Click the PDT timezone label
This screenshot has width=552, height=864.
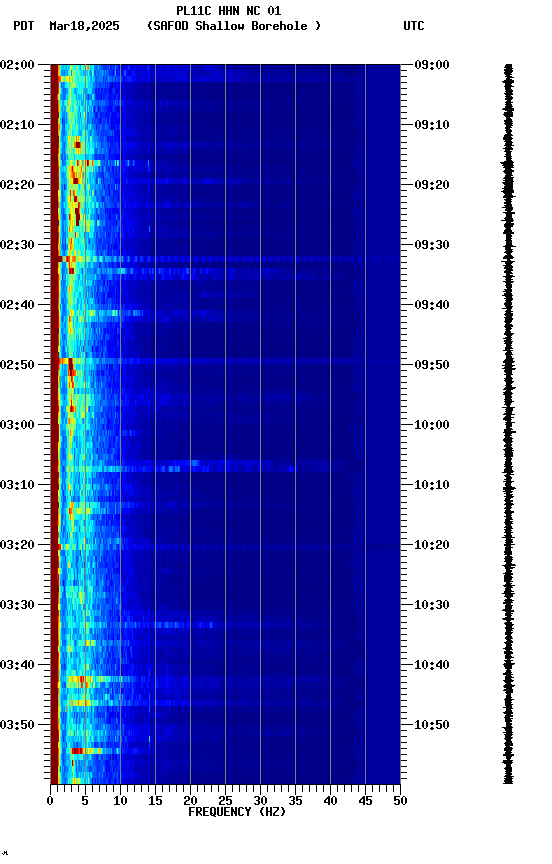[24, 26]
